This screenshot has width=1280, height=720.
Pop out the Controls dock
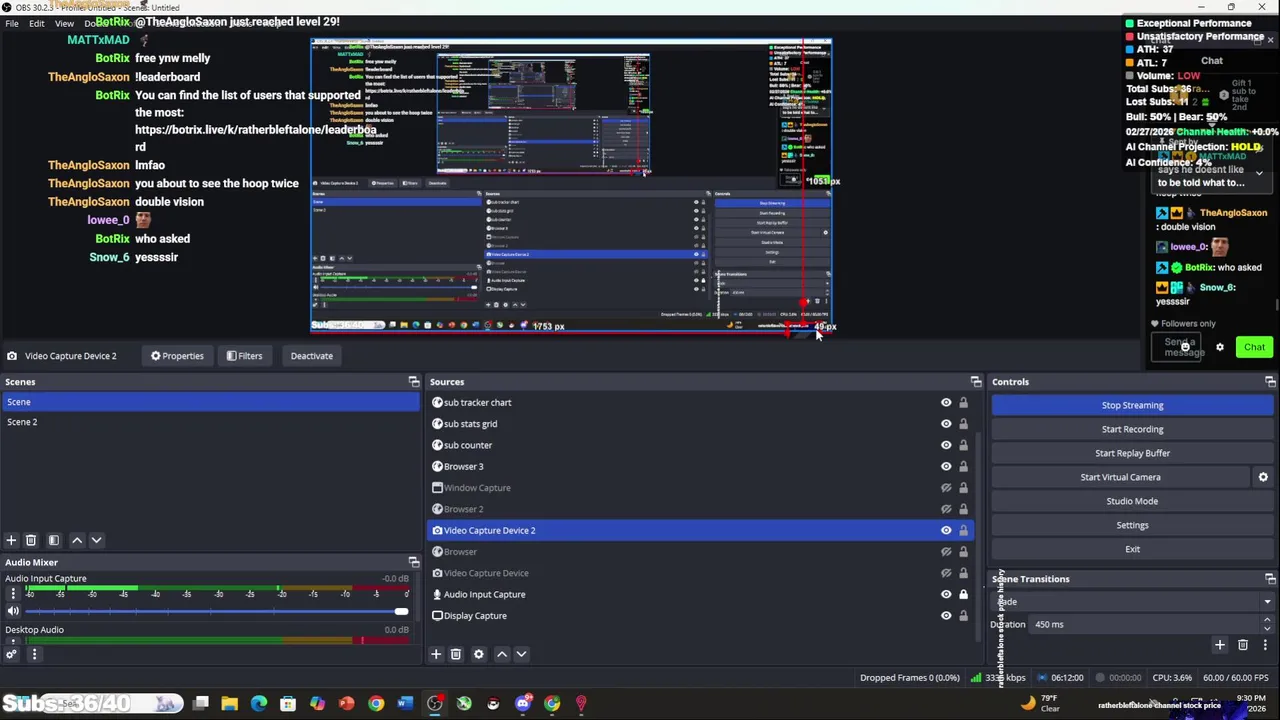click(x=1270, y=382)
